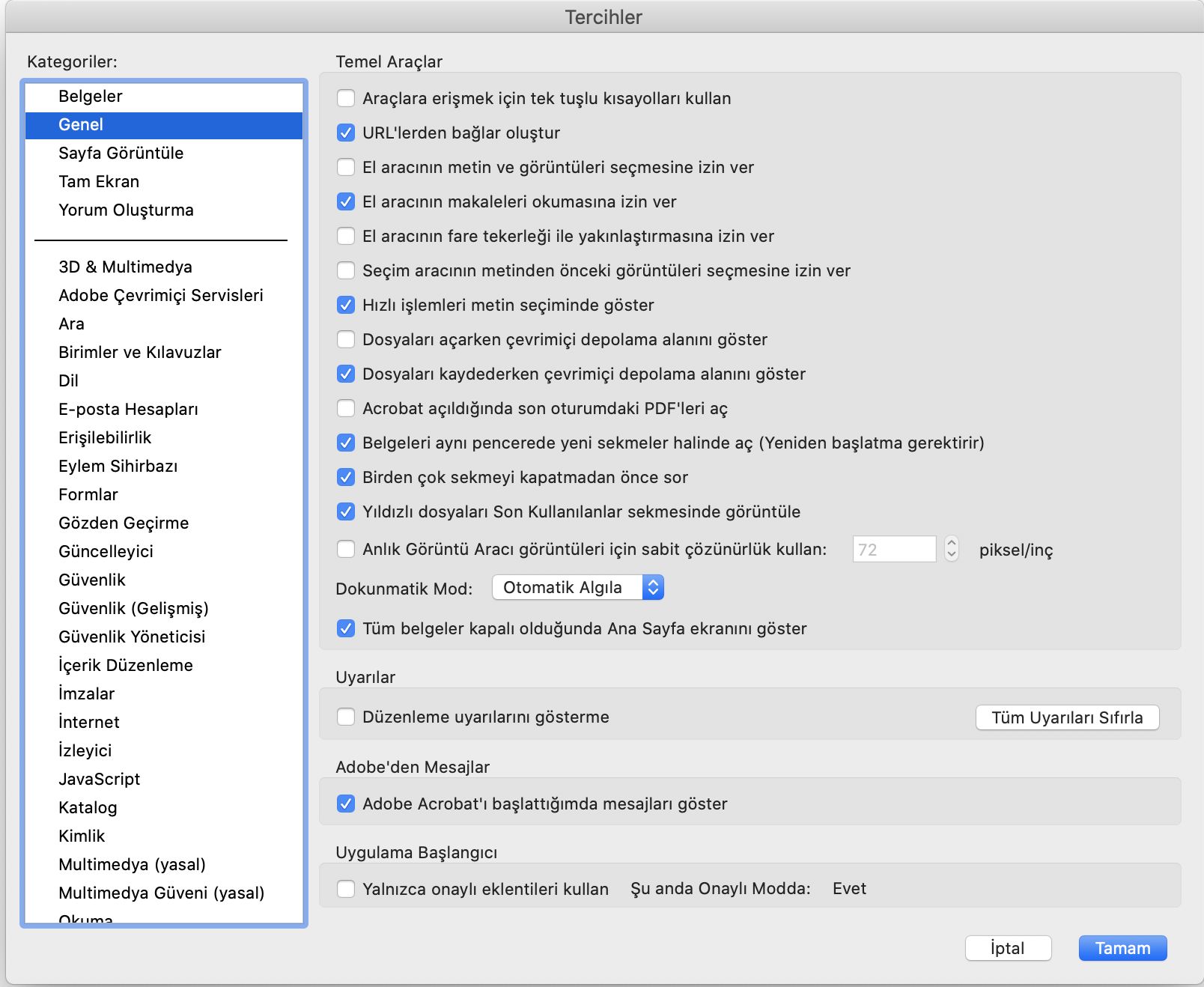1204x987 pixels.
Task: Click the Tüm Uyarıları Sıfırla button
Action: [x=1066, y=717]
